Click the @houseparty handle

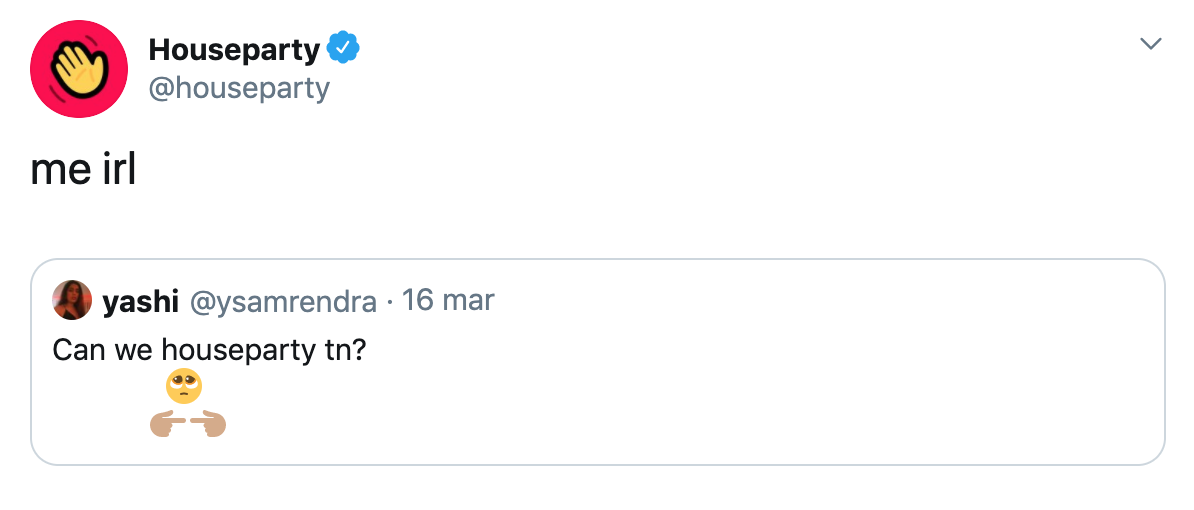point(238,89)
